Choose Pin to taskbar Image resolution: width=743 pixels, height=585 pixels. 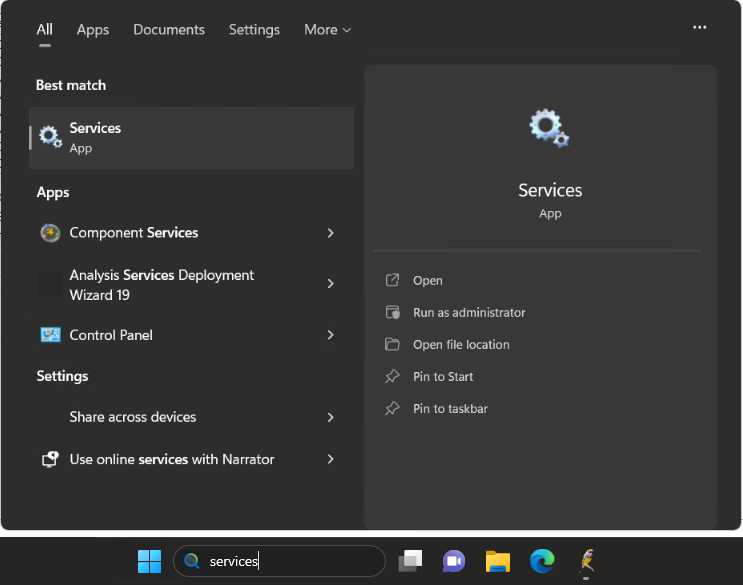[450, 409]
